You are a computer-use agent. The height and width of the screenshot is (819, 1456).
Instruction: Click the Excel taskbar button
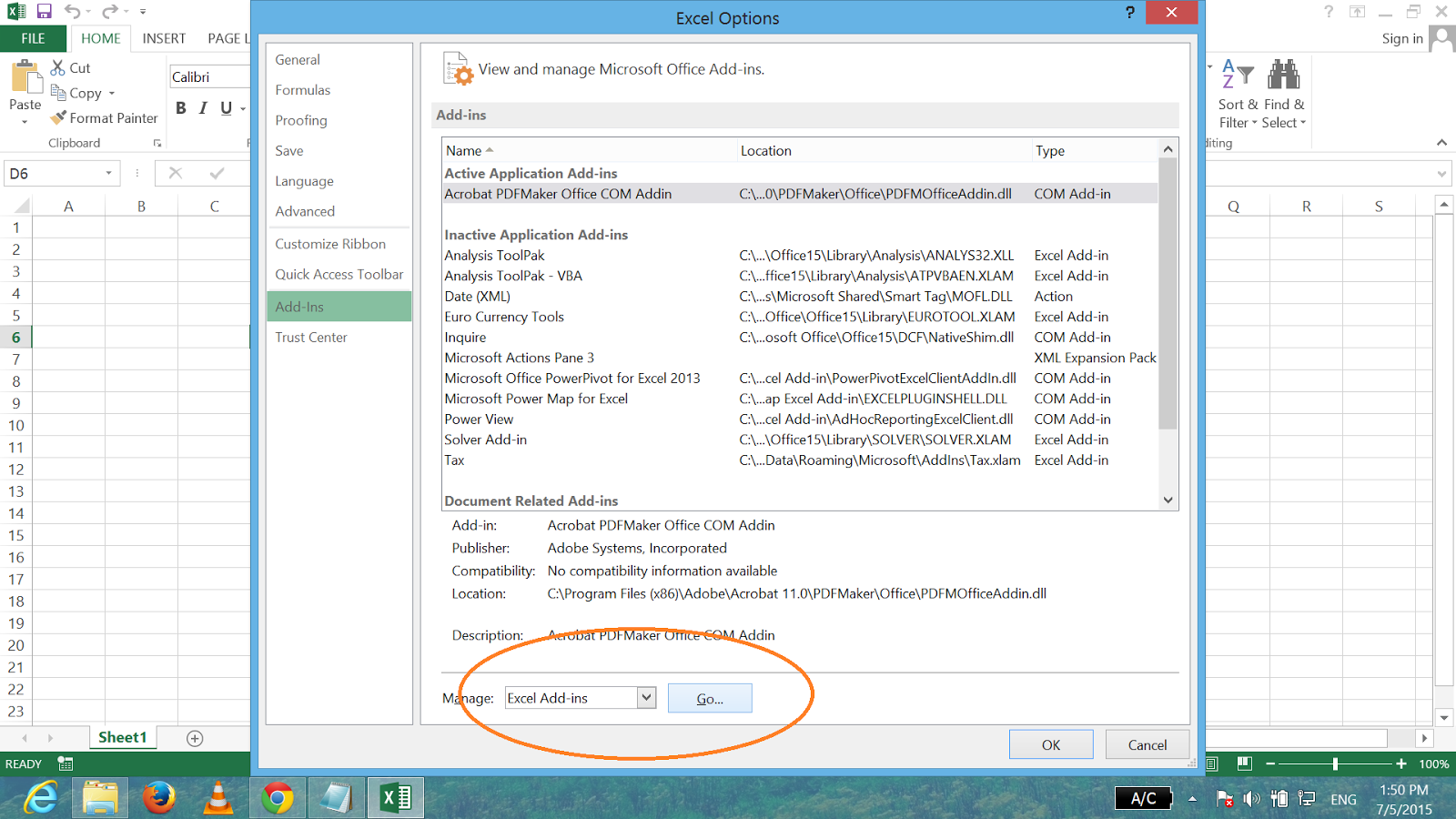[x=396, y=798]
